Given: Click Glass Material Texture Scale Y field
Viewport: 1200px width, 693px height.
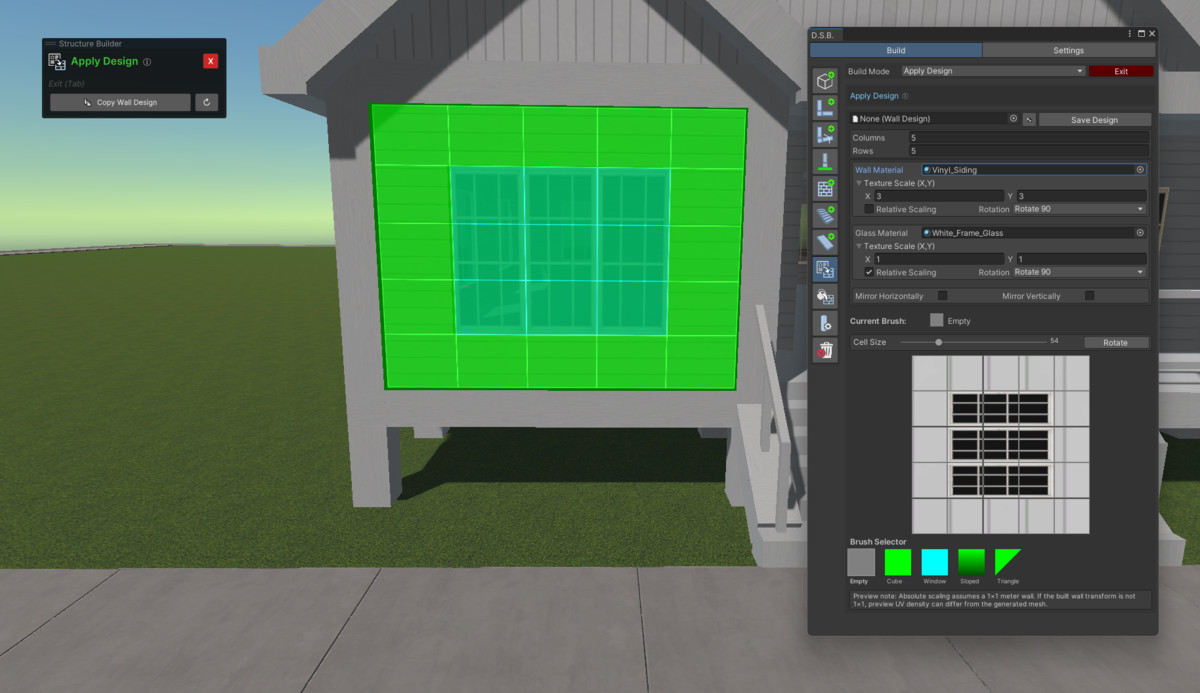Looking at the screenshot, I should (1081, 259).
